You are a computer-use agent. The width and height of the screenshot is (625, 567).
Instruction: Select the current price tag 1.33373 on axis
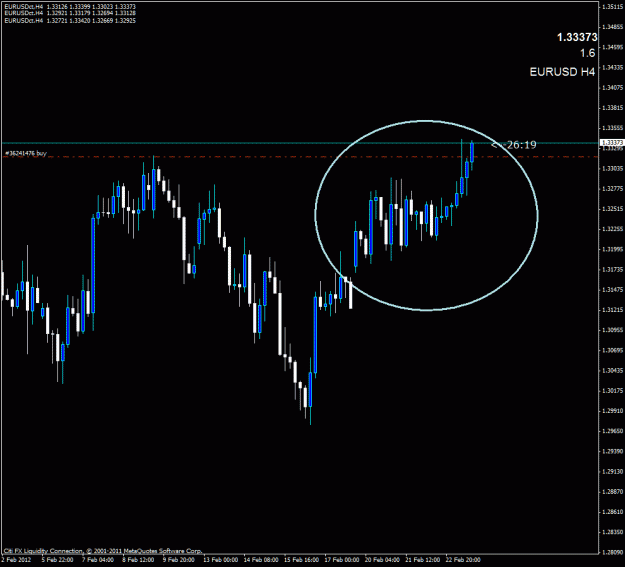click(x=612, y=143)
